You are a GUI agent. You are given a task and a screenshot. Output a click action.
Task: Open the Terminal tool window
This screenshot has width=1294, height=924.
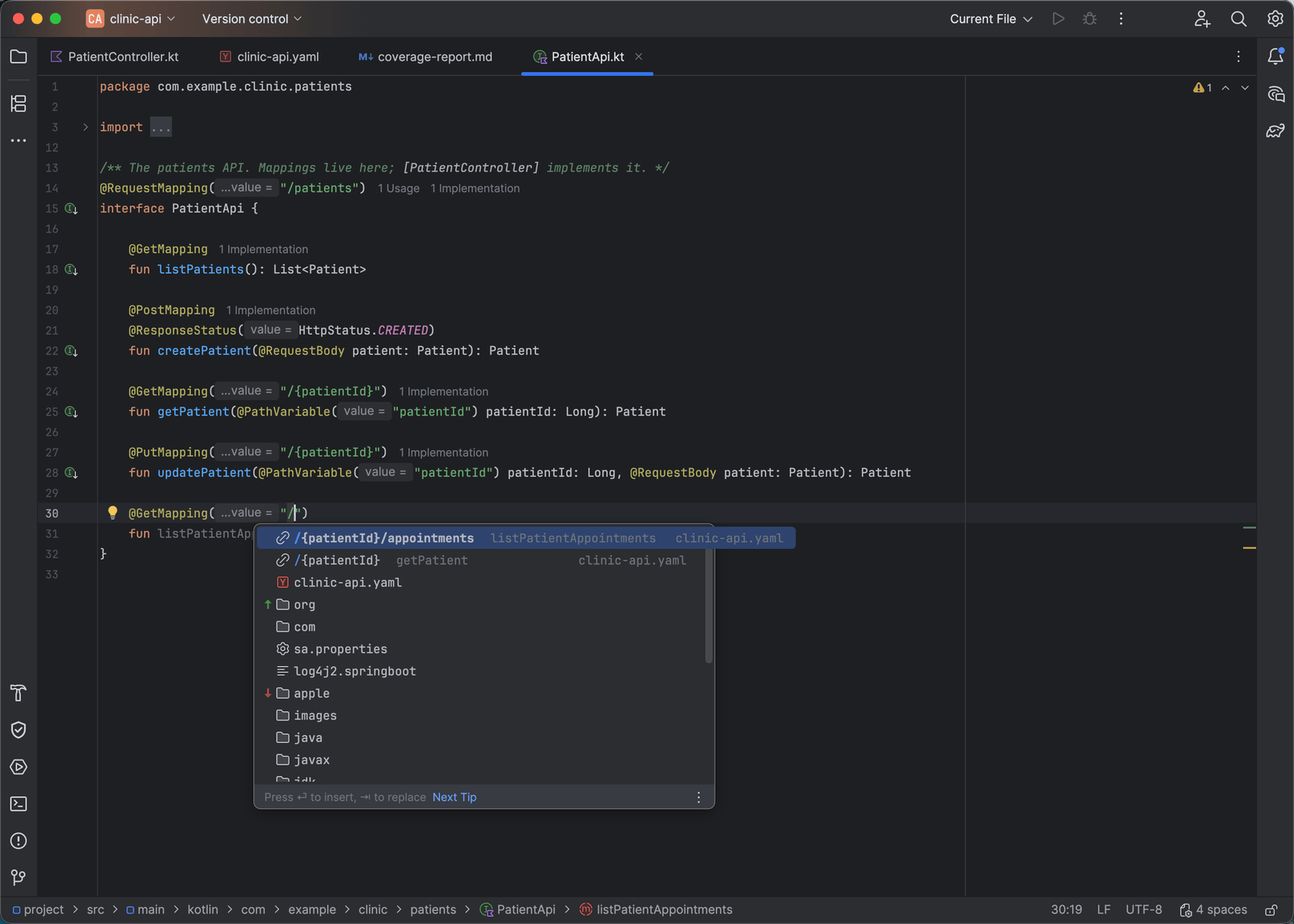(19, 804)
